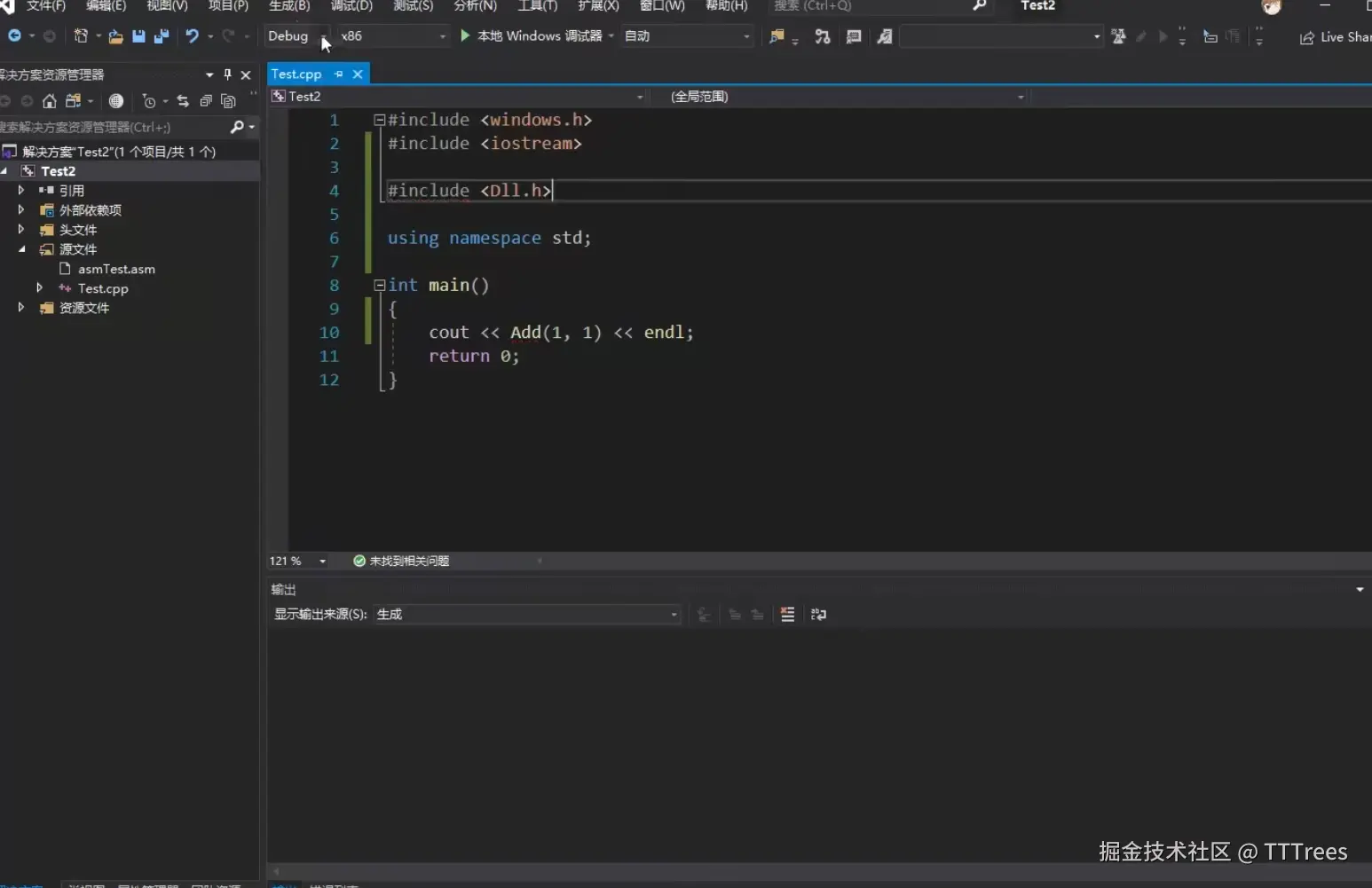Click the Find in Files toolbar icon

[777, 36]
